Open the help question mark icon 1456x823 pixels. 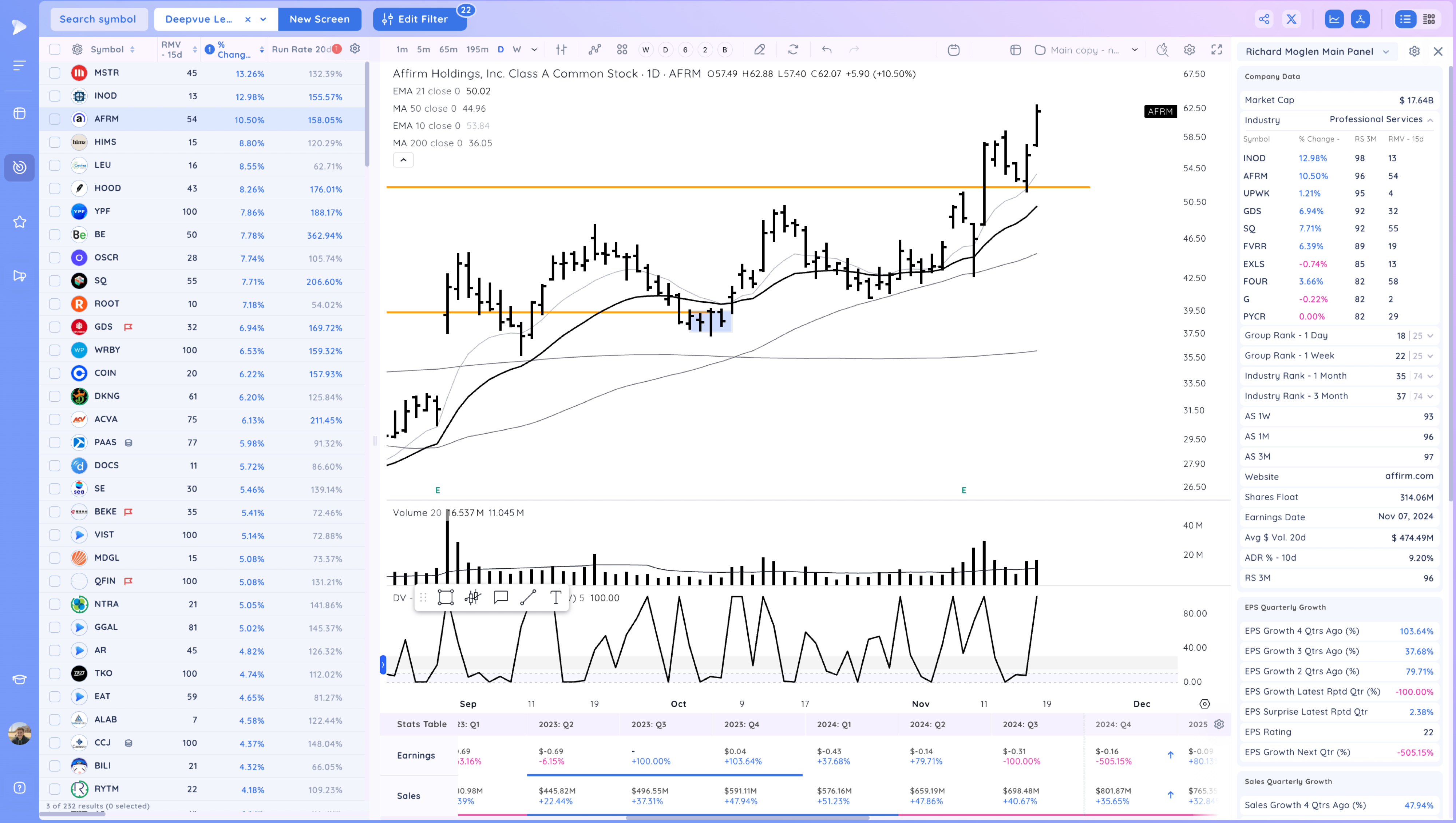[x=19, y=788]
